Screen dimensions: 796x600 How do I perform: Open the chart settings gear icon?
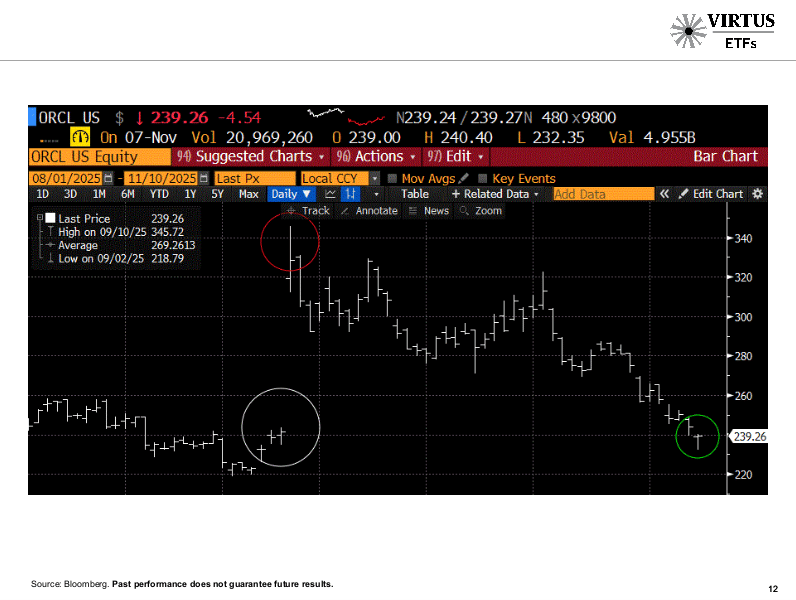coord(757,194)
